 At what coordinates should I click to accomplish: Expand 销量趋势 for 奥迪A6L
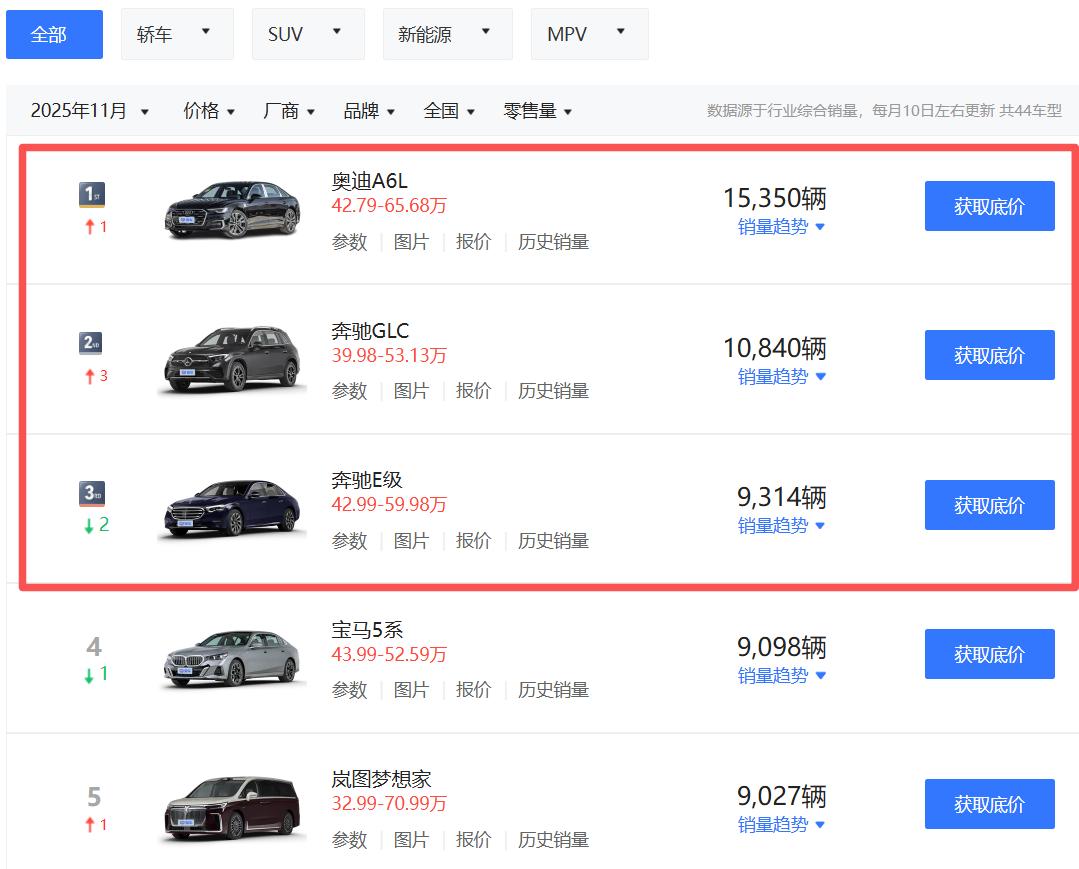(x=781, y=227)
